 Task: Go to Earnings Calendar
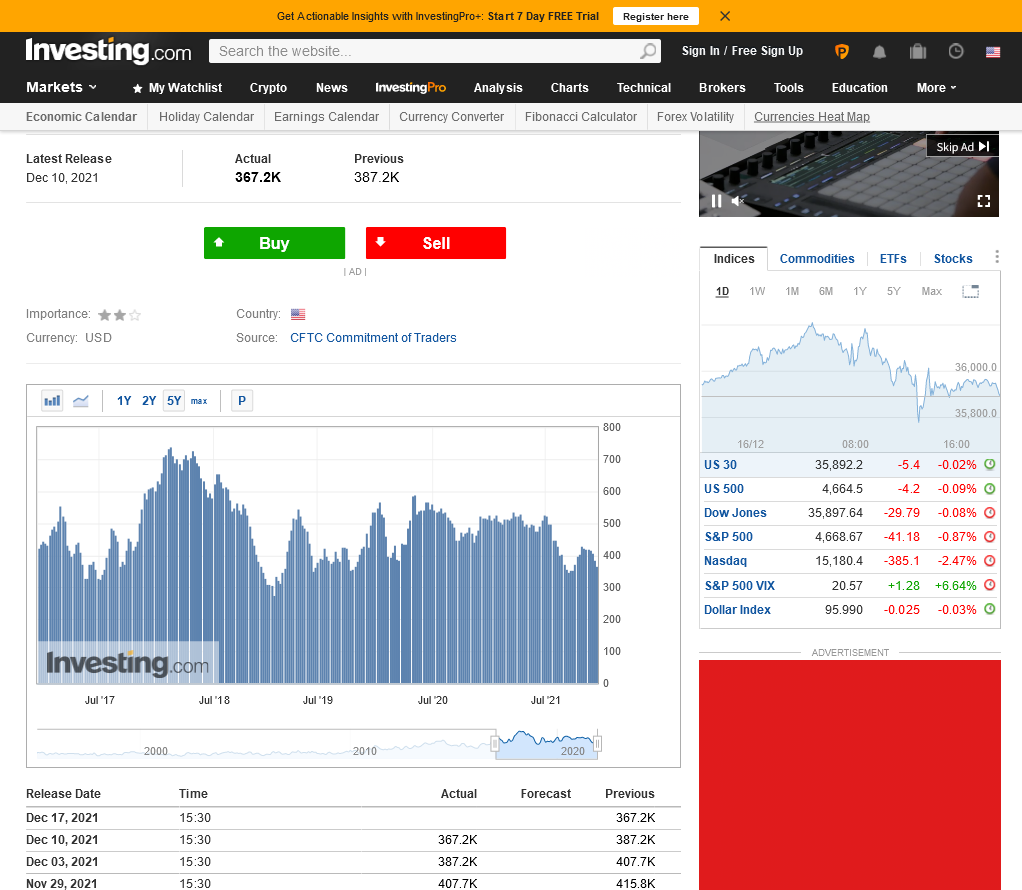click(327, 117)
